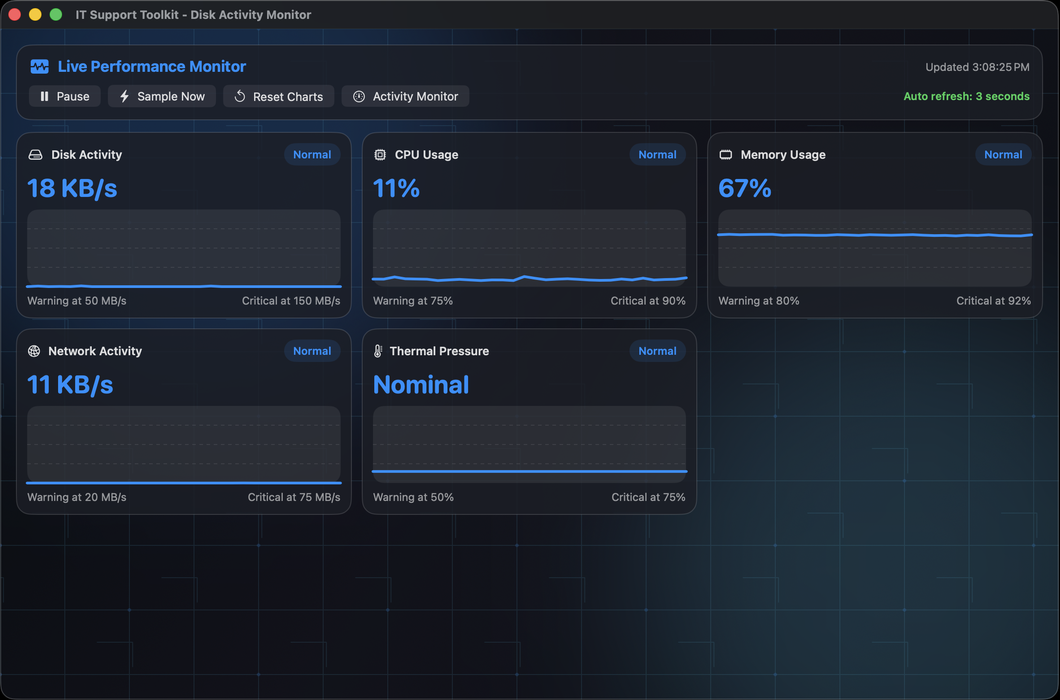Click 'Critical at 75%' under Thermal
Image resolution: width=1060 pixels, height=700 pixels.
click(x=648, y=497)
